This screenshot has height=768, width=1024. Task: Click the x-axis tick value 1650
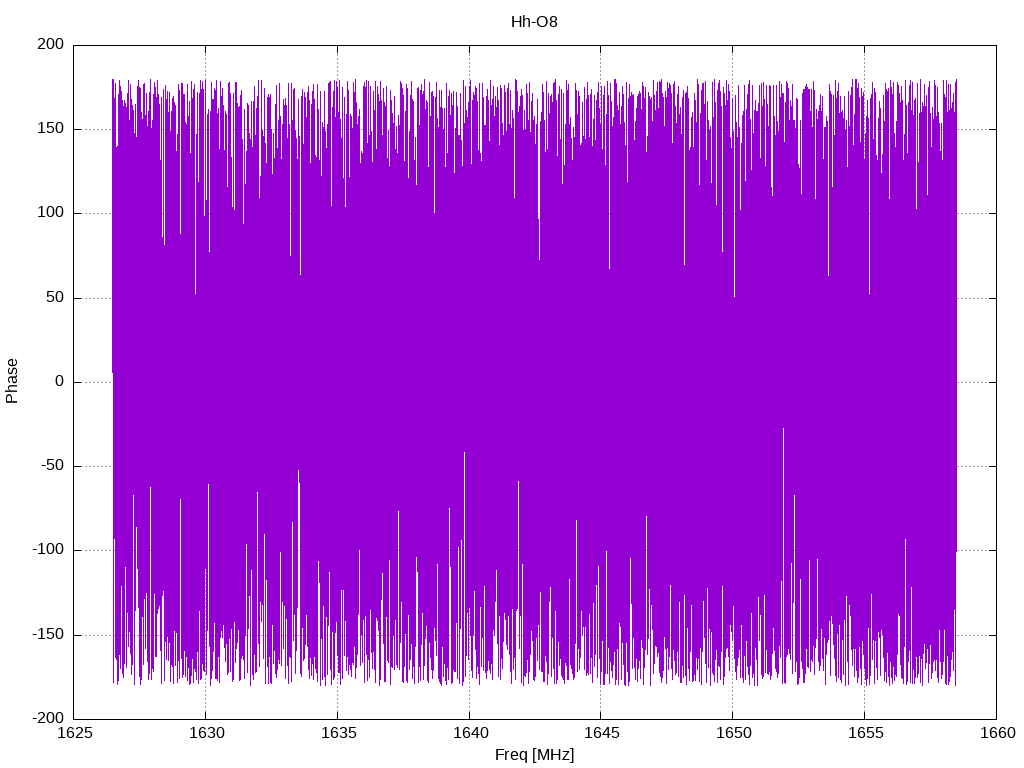click(733, 733)
